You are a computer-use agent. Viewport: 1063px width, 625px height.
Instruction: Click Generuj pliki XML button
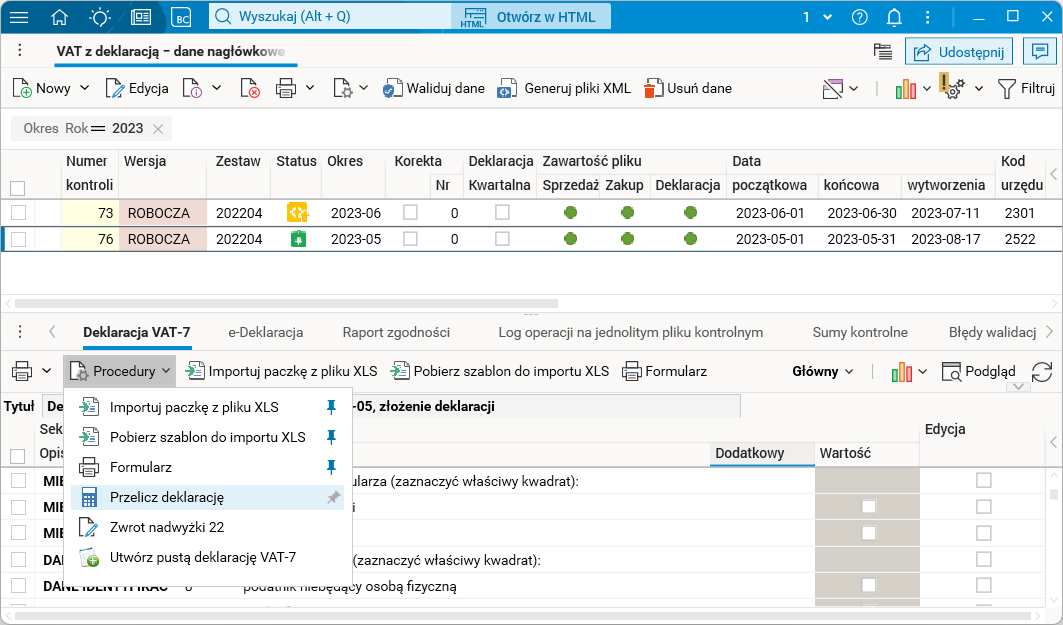[x=564, y=88]
